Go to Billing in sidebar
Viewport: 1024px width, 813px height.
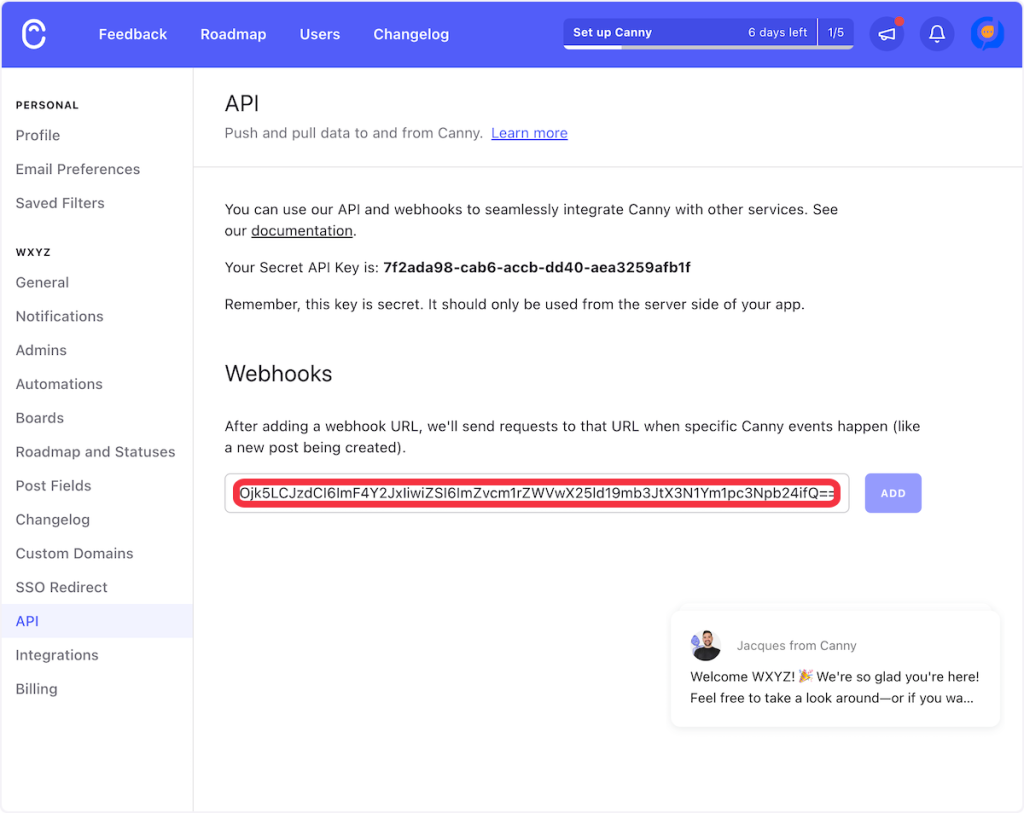point(36,689)
